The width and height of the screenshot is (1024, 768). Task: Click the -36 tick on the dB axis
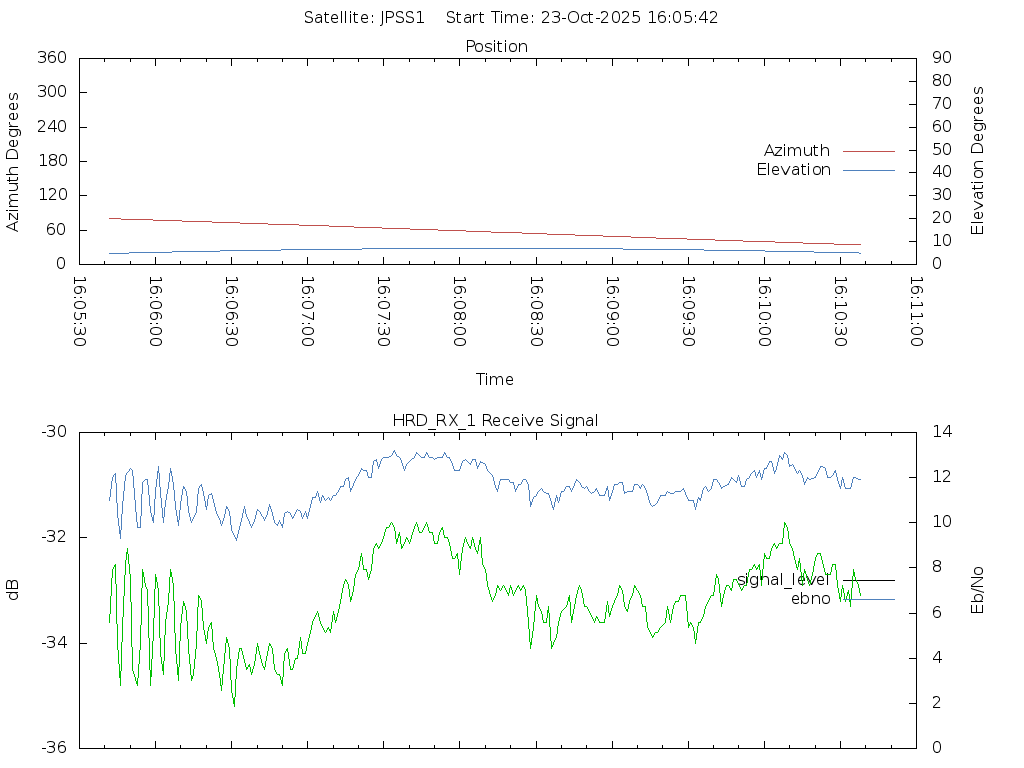(53, 748)
